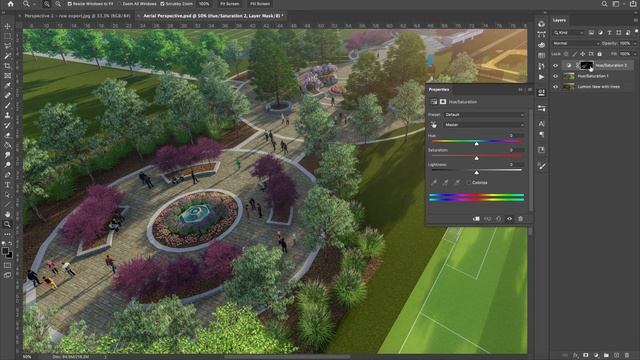Open the Master channel dropdown

coord(484,125)
